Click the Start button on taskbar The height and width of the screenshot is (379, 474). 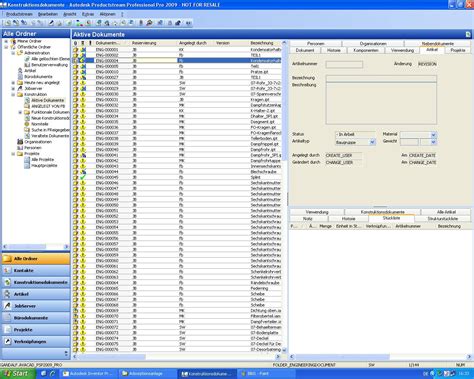(x=17, y=373)
